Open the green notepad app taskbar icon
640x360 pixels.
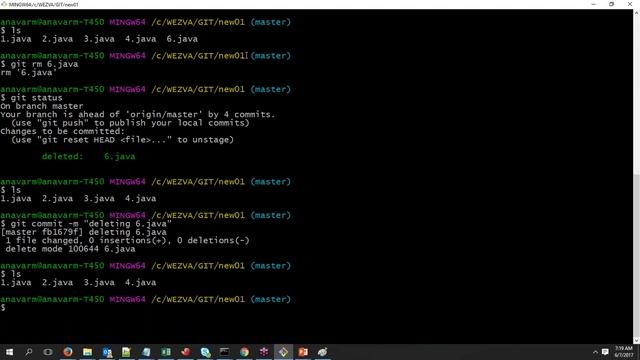coord(126,352)
